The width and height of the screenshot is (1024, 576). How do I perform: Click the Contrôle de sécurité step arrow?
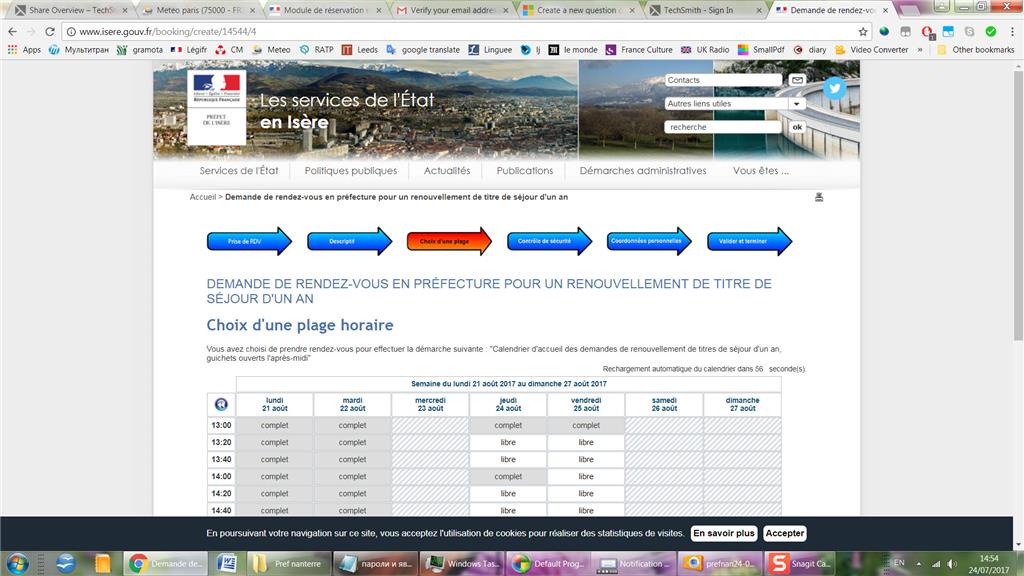click(x=549, y=241)
